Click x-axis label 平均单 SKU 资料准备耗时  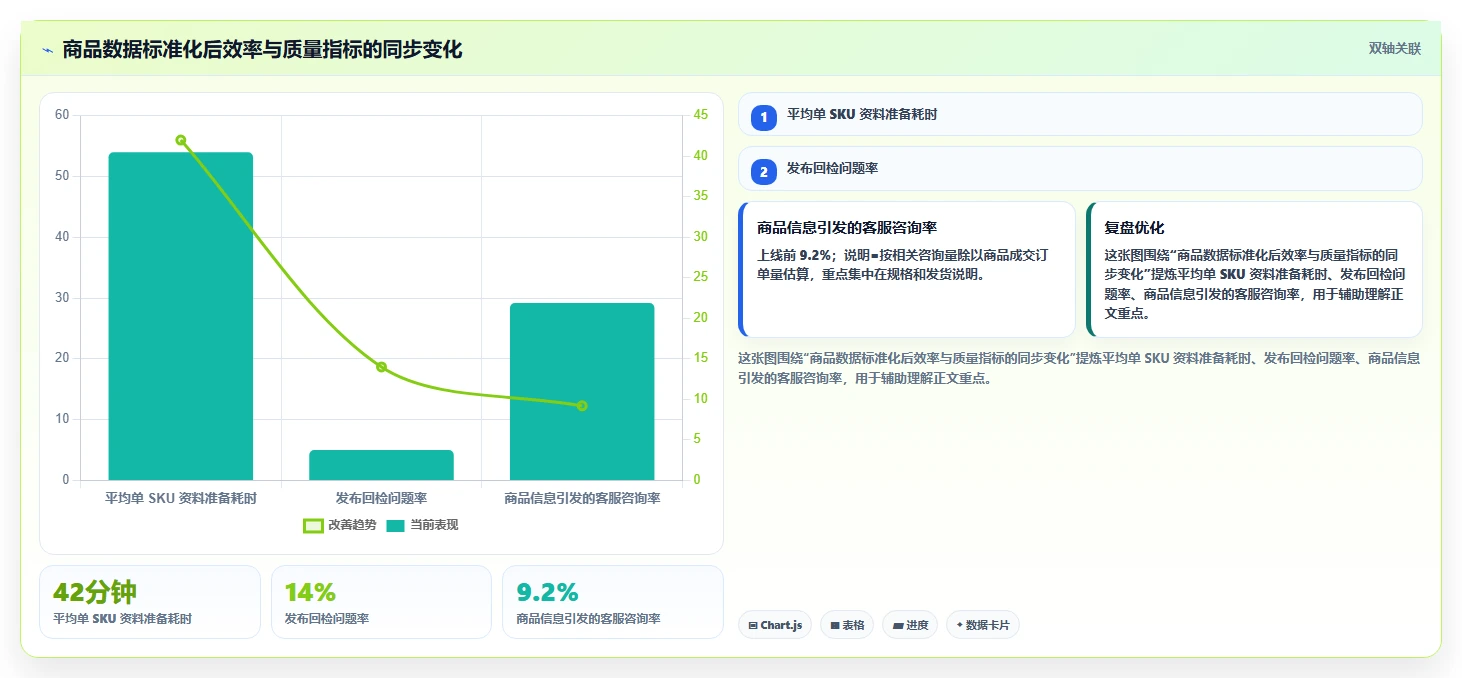click(181, 498)
